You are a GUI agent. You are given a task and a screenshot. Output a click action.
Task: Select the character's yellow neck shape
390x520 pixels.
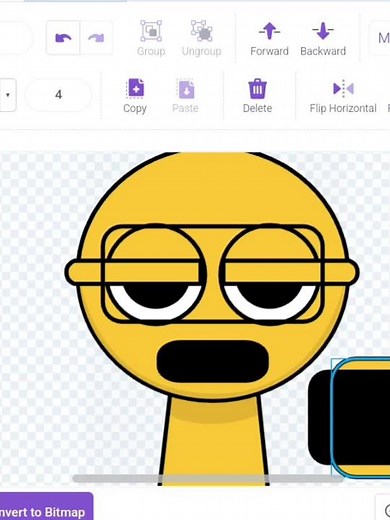click(x=213, y=443)
